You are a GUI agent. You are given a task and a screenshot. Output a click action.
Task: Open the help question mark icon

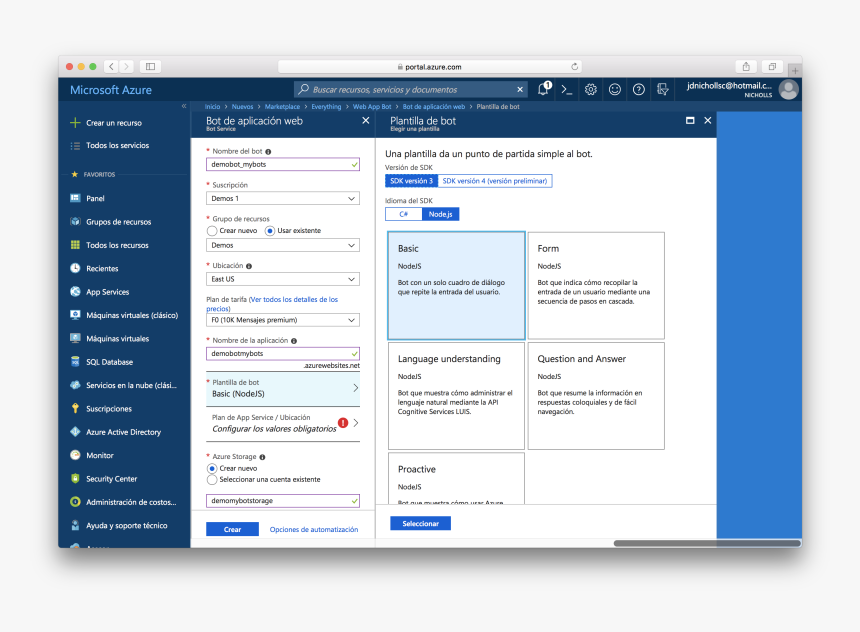[638, 89]
